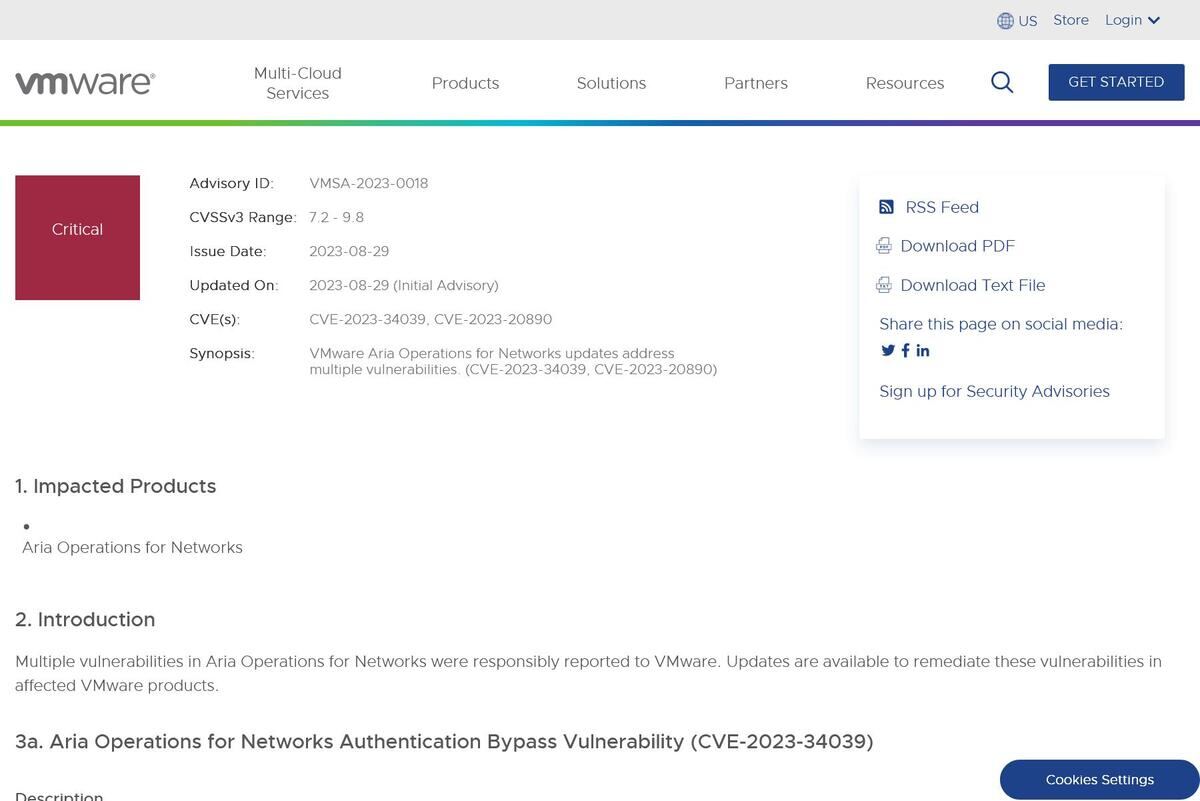Click the PDF download icon

coord(884,246)
